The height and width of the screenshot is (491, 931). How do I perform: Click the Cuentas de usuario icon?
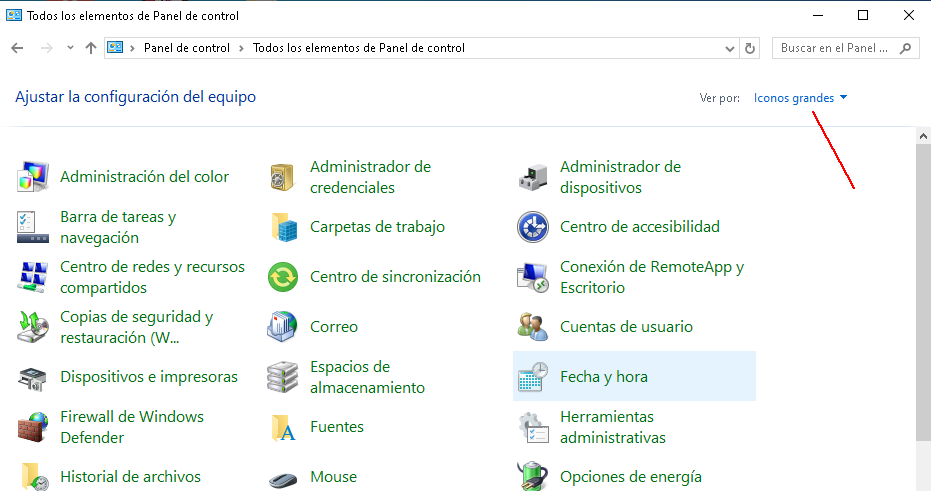point(533,327)
